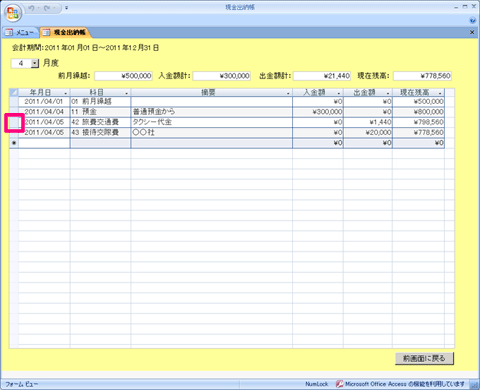480x390 pixels.
Task: Select row selector for 2011/04/01 record
Action: click(14, 101)
